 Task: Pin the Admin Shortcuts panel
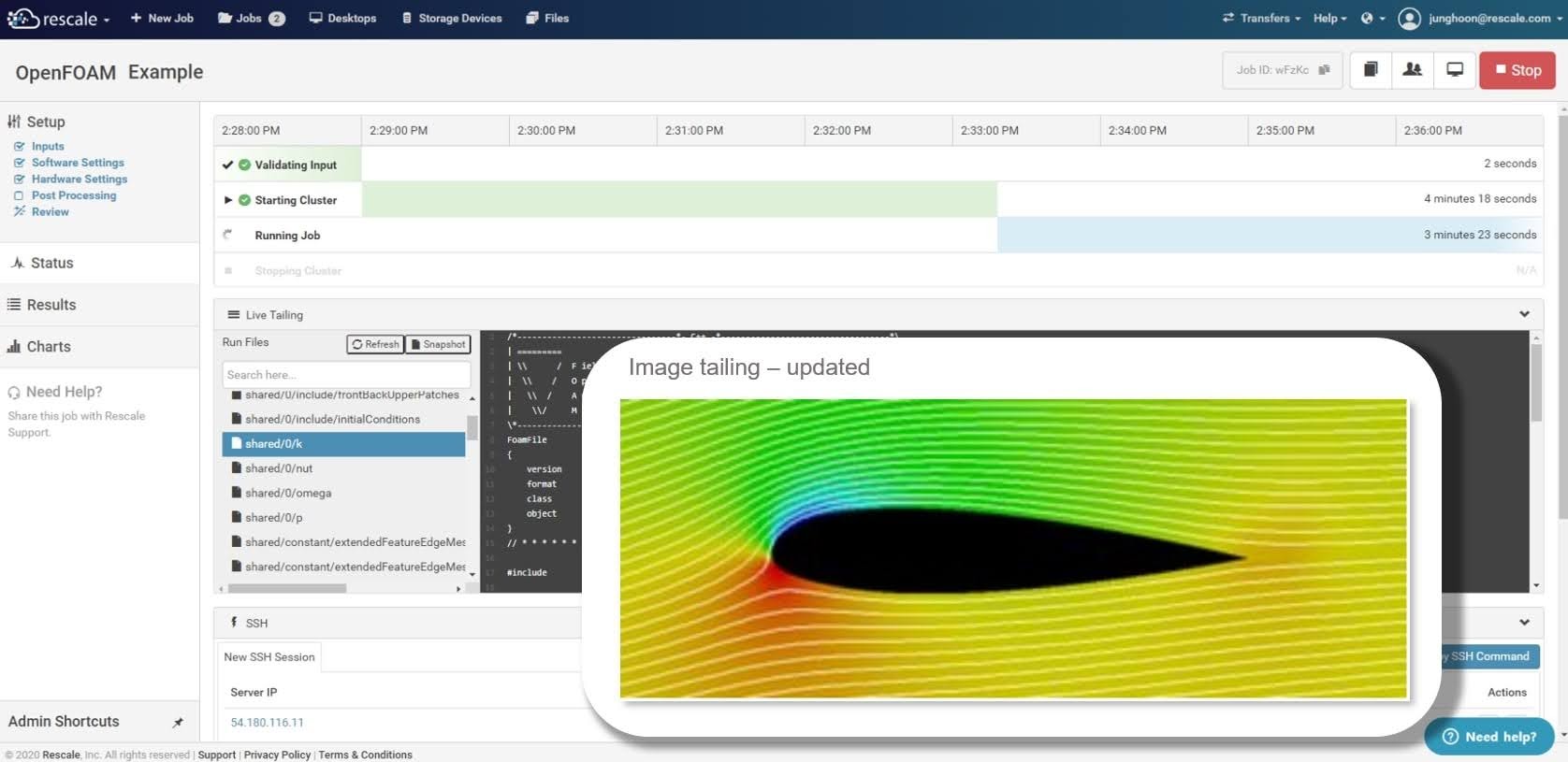[x=178, y=722]
